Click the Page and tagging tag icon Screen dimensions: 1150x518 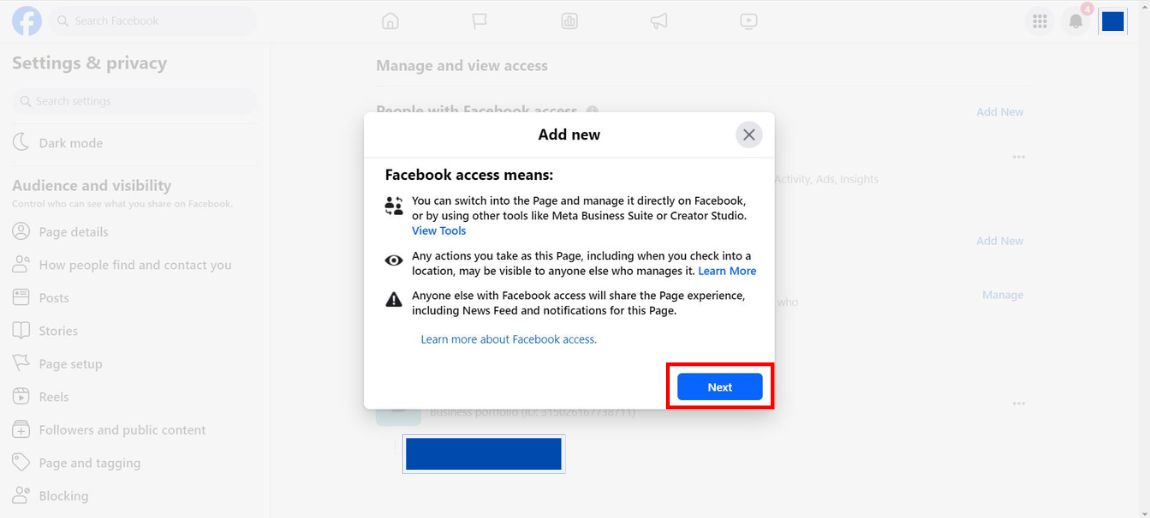(21, 463)
